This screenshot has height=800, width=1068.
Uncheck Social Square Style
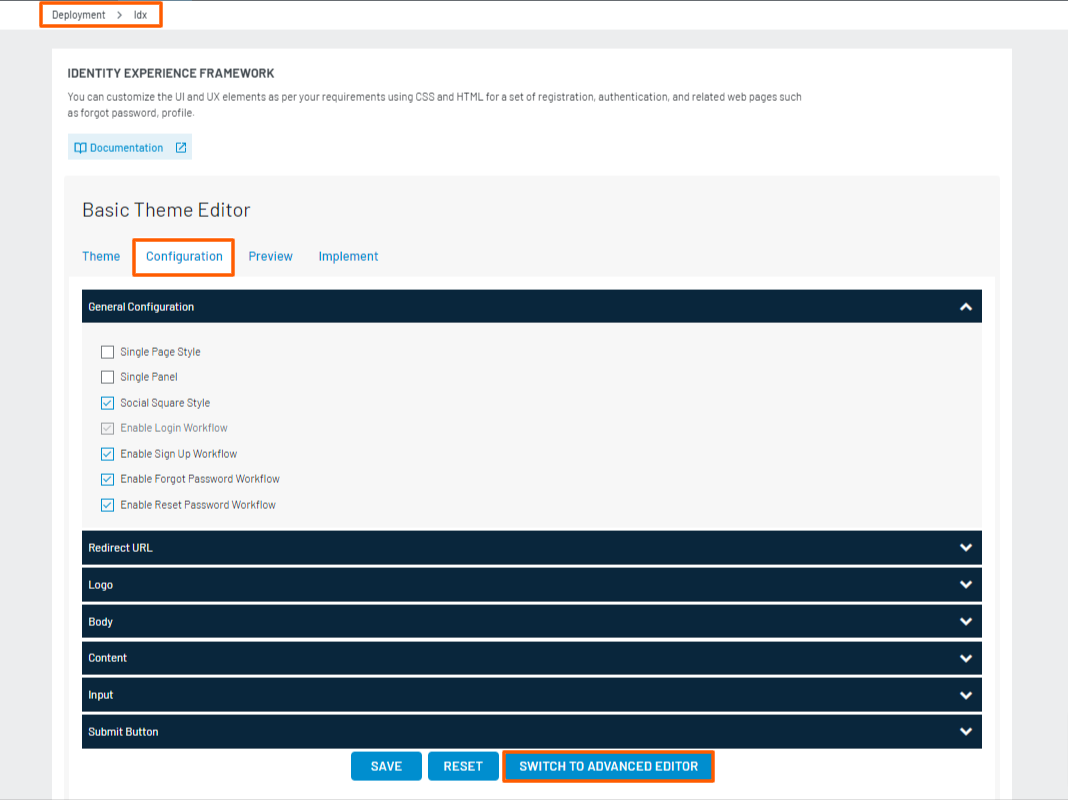108,403
